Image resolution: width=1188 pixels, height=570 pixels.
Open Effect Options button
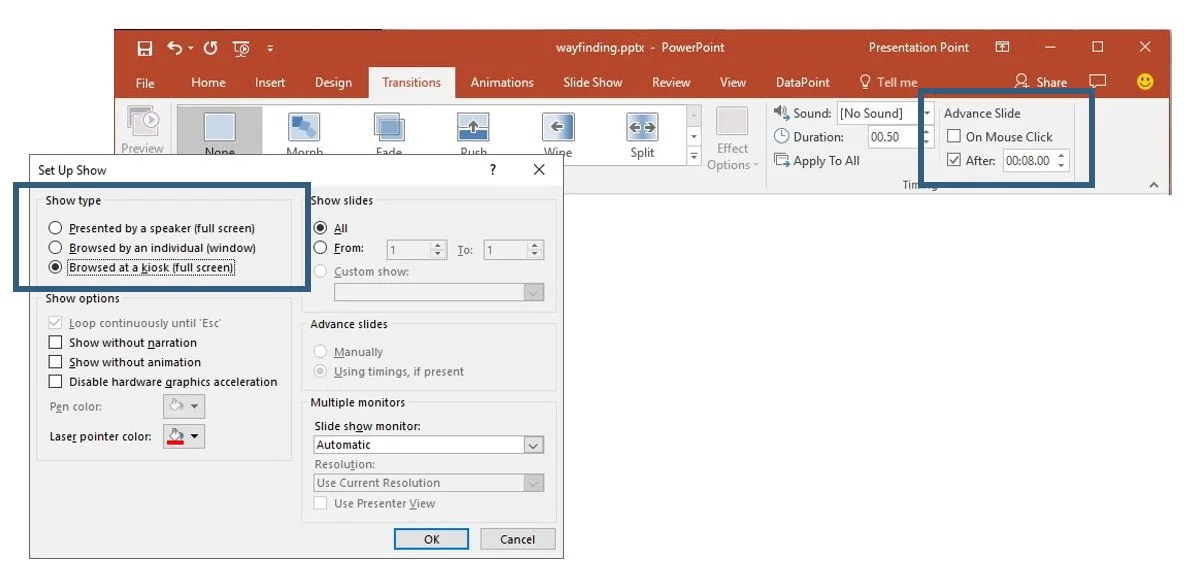732,139
